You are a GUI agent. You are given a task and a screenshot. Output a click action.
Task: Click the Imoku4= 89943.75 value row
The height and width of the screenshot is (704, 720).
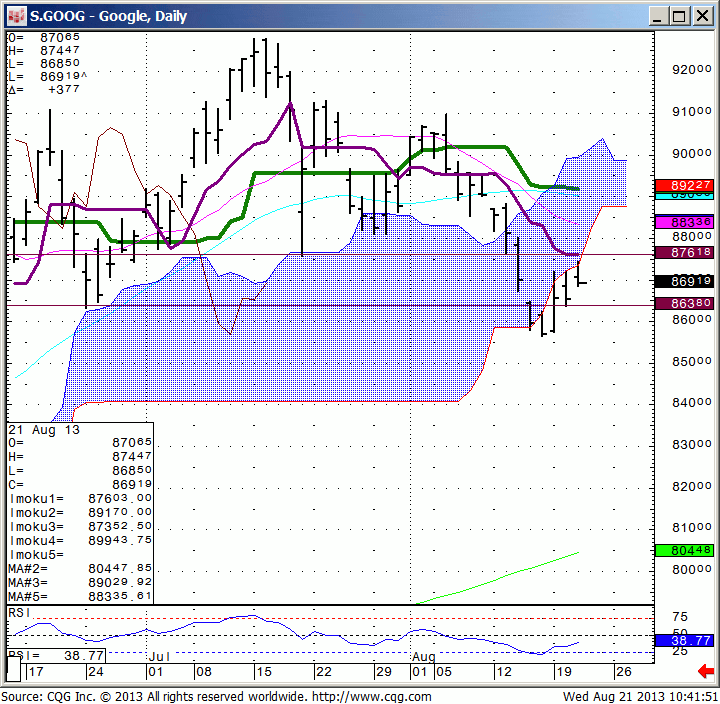(80, 540)
